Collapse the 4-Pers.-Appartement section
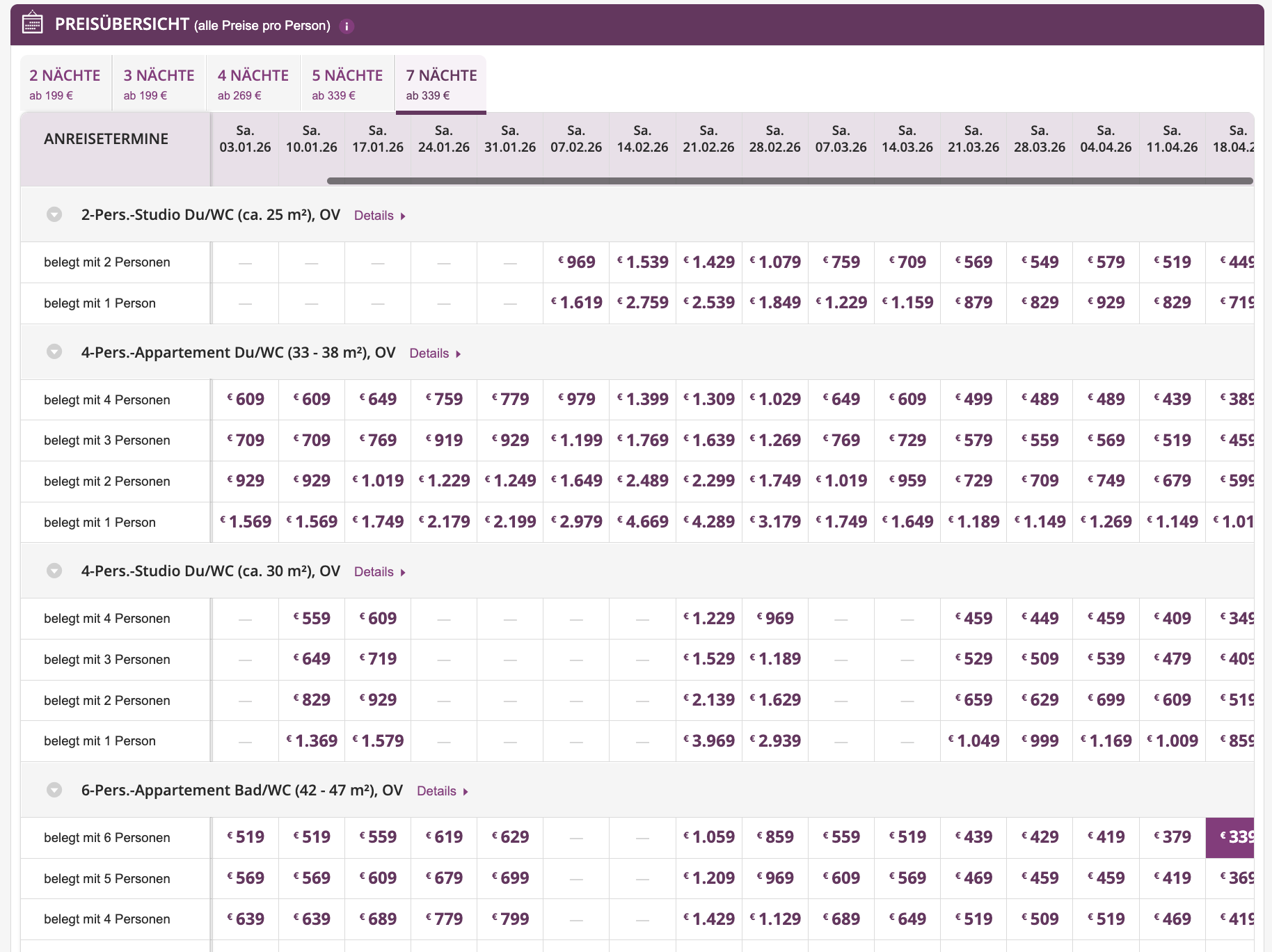 point(54,352)
